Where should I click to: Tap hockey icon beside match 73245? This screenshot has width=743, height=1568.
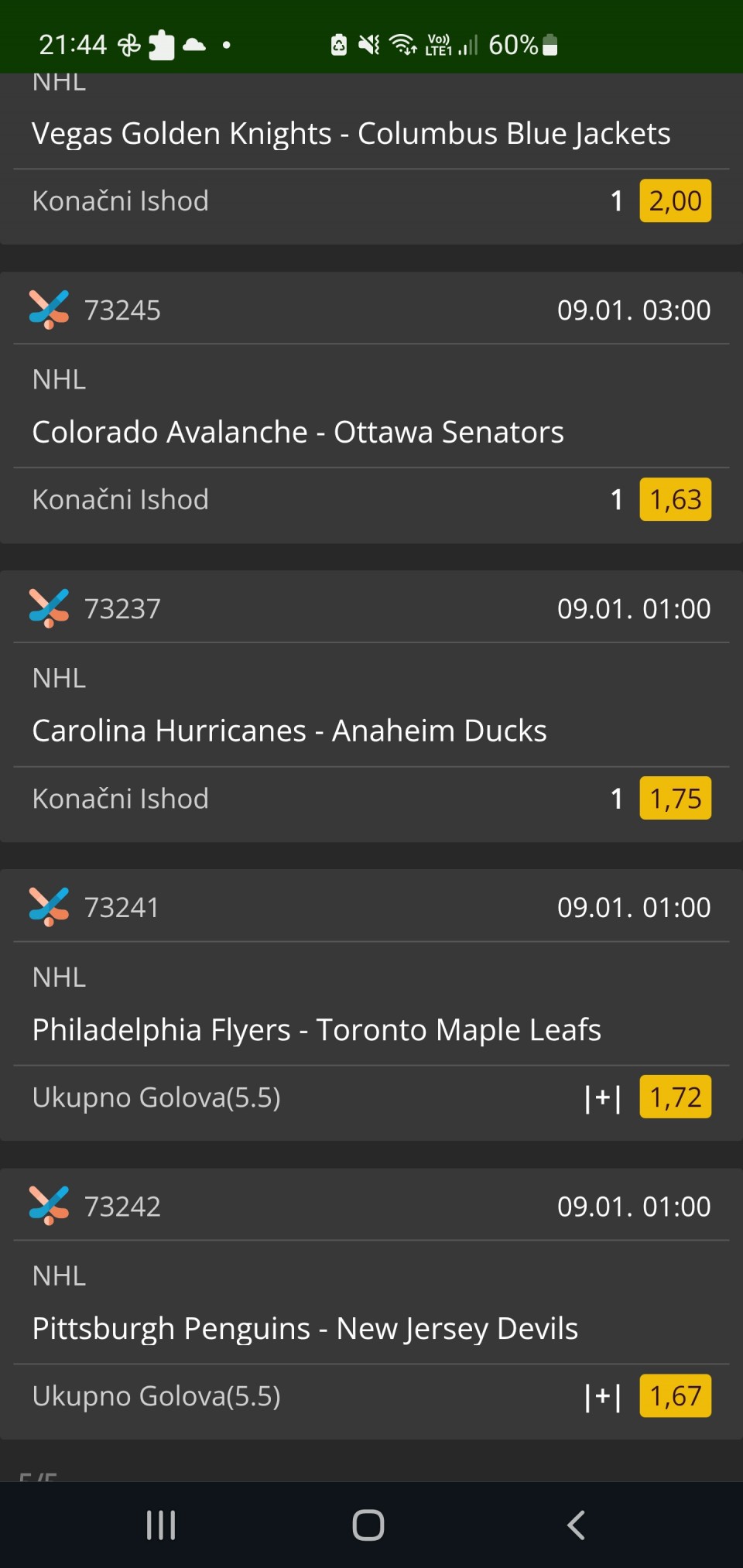(x=49, y=310)
